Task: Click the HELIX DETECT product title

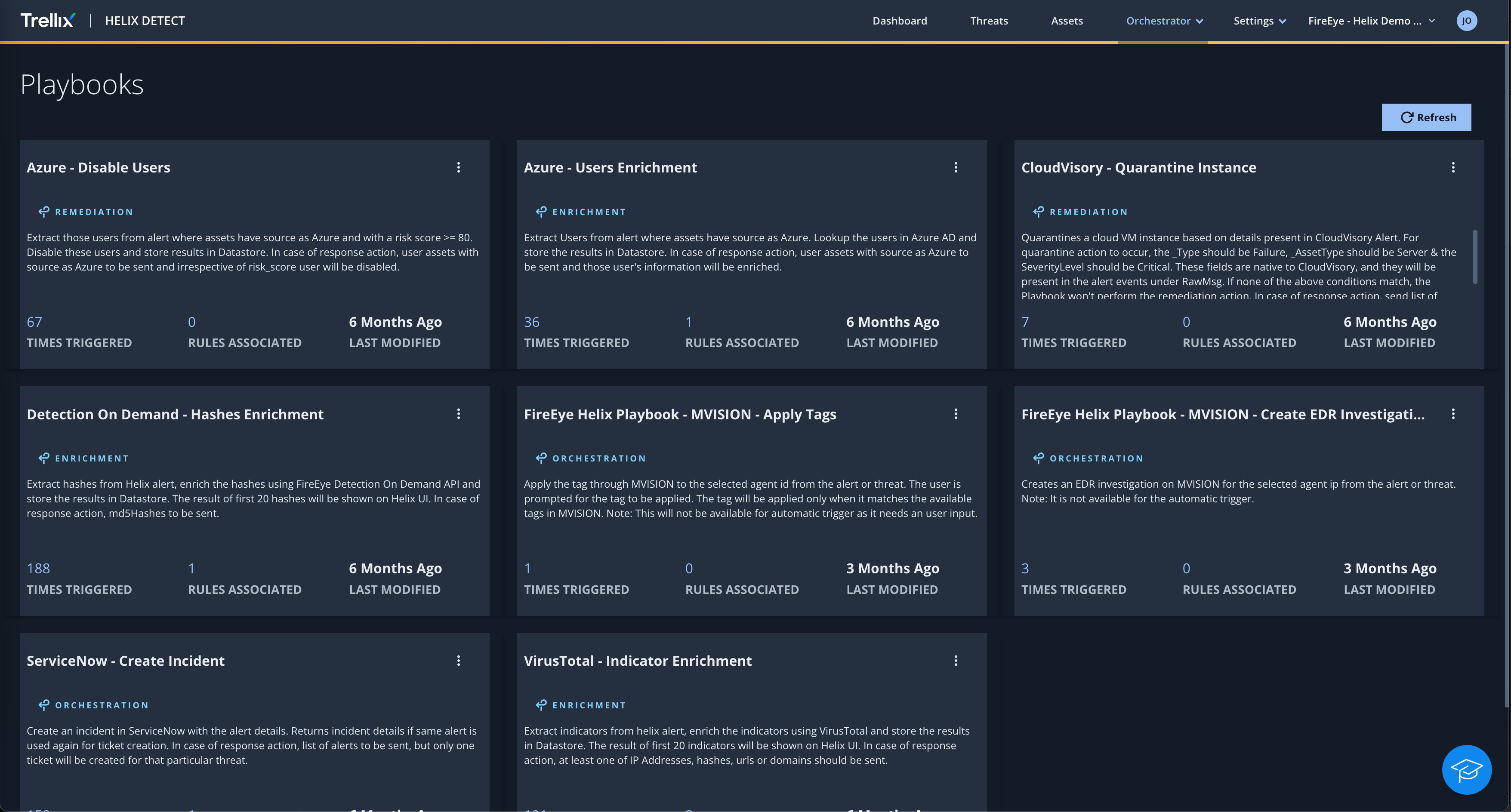Action: pyautogui.click(x=145, y=21)
